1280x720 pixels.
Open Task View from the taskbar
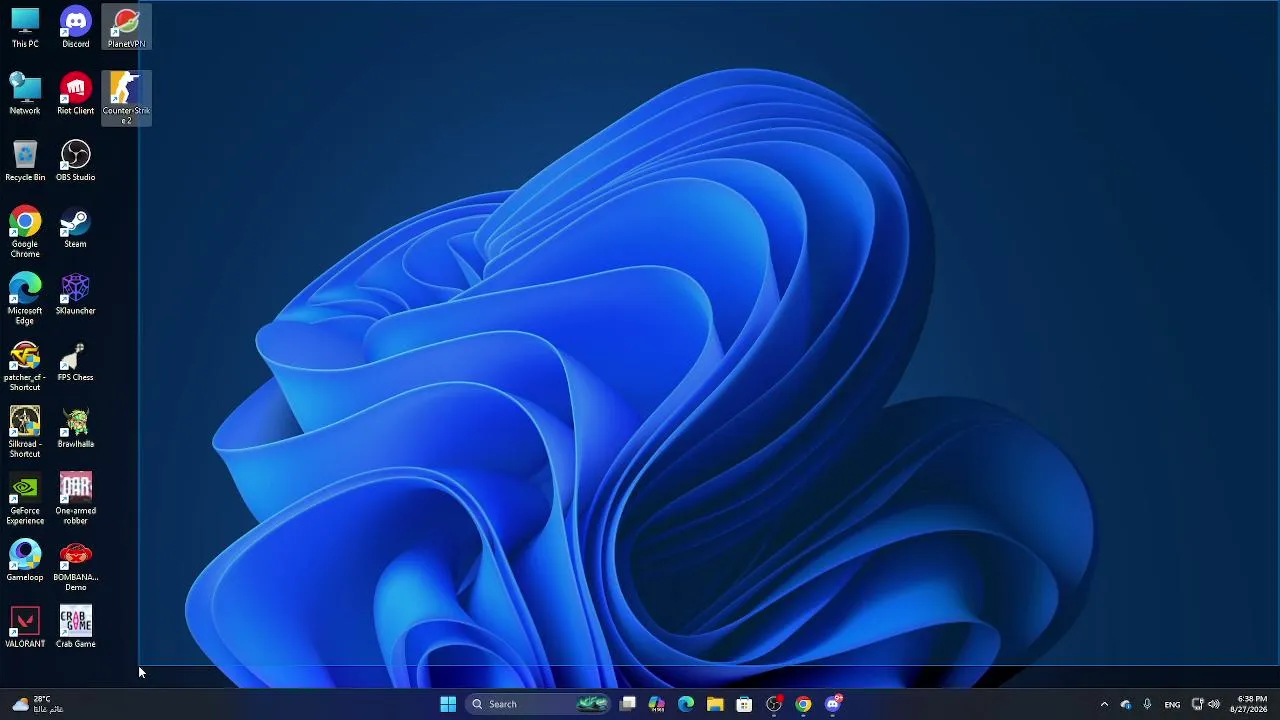pos(628,704)
